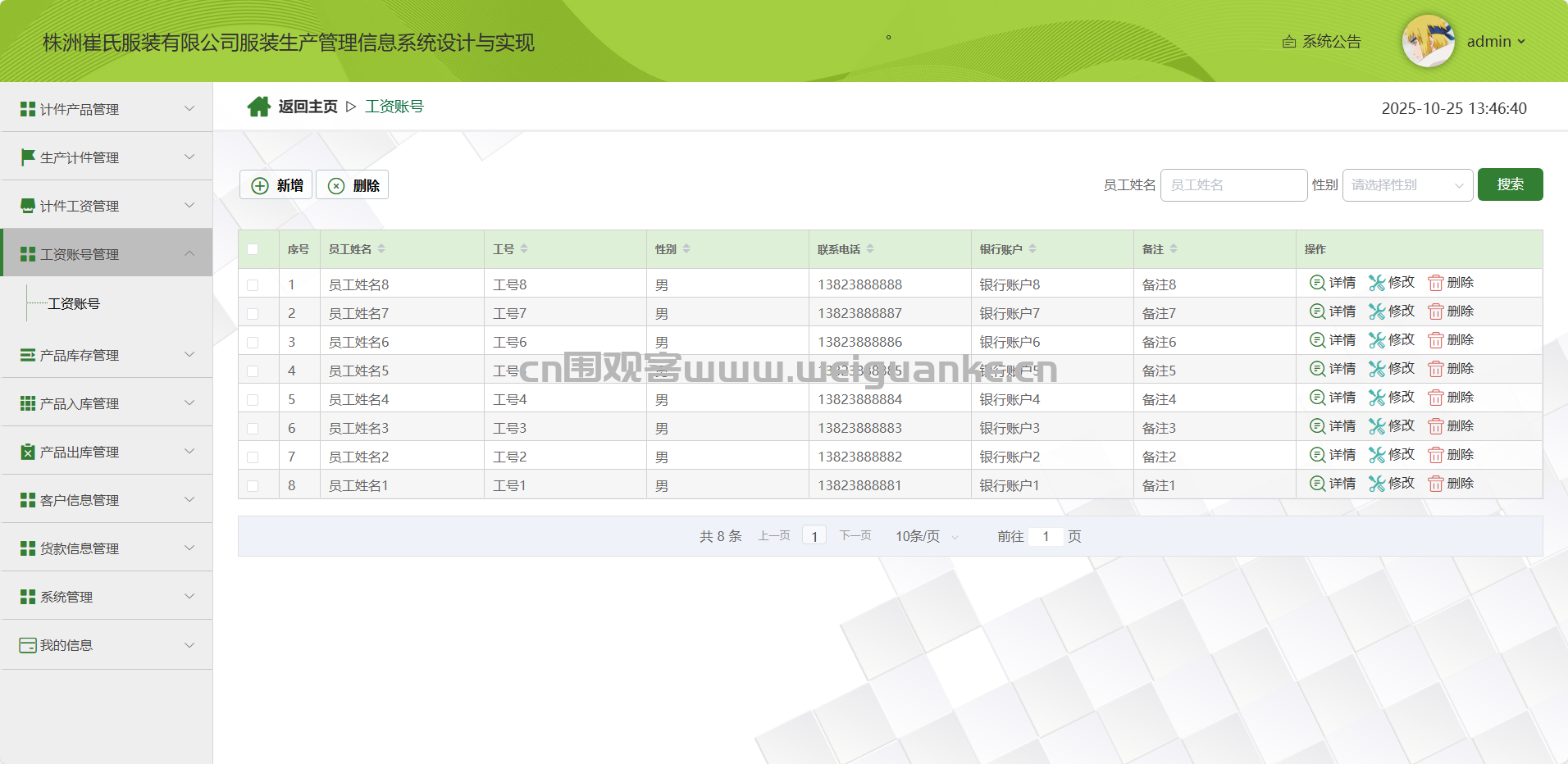Click the admin avatar picture
This screenshot has height=764, width=1568.
point(1428,41)
